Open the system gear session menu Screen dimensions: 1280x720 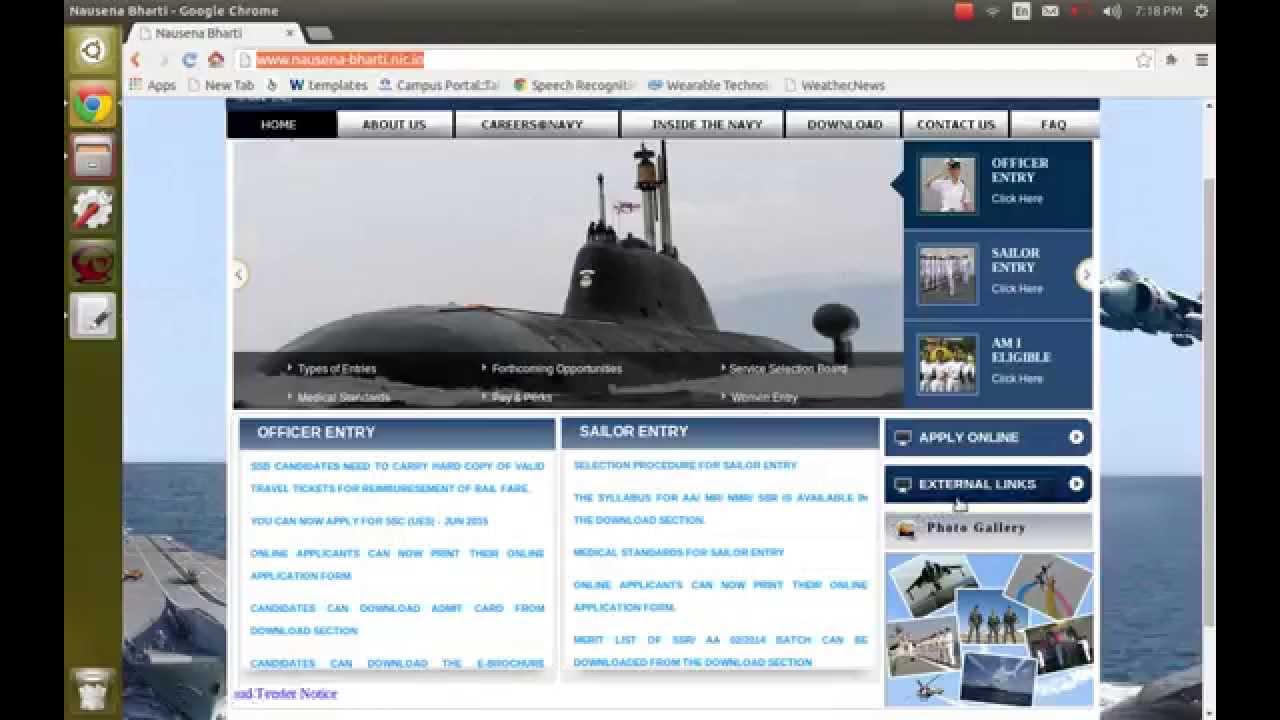coord(1201,11)
